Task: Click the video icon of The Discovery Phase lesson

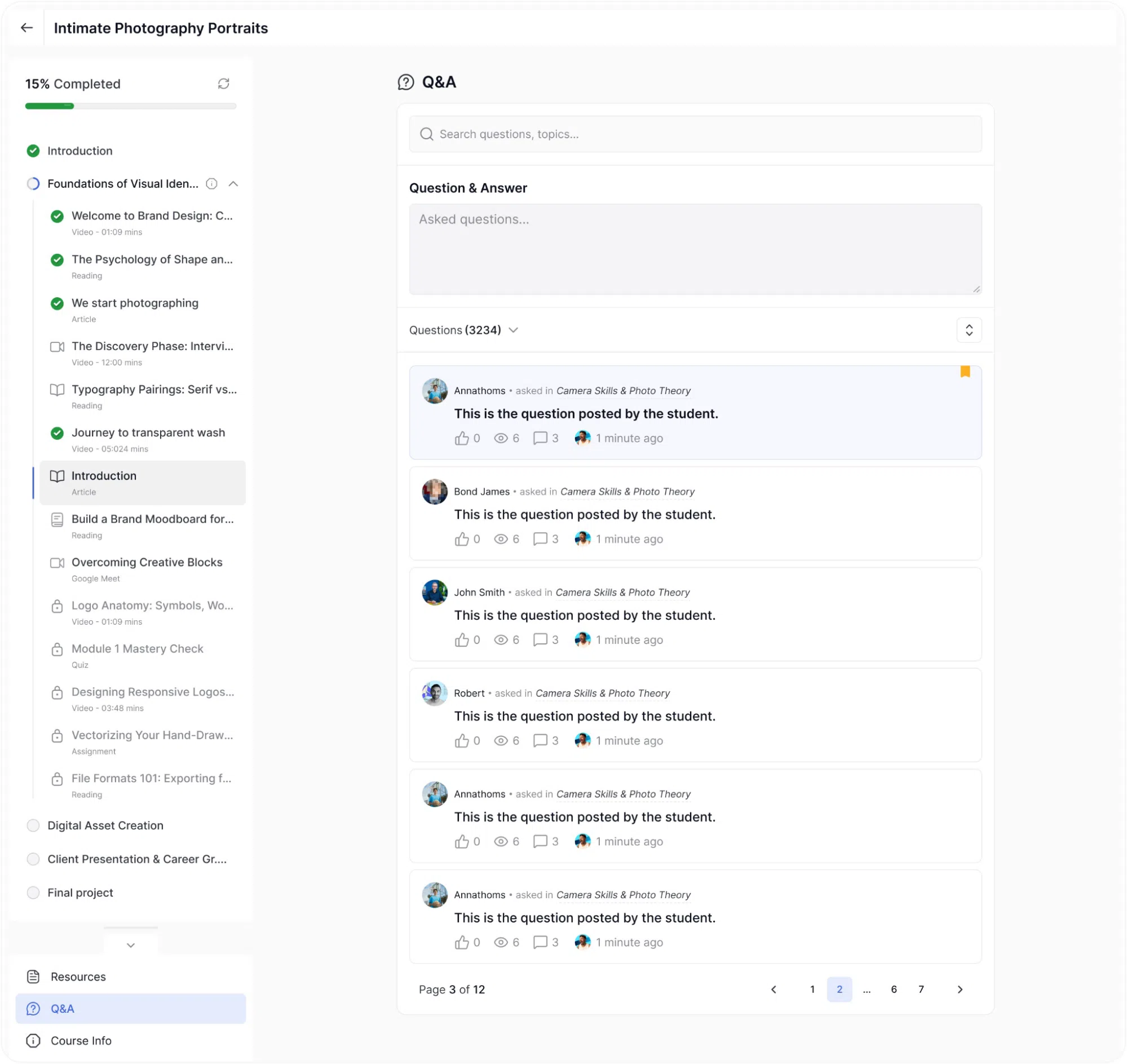Action: click(x=58, y=347)
